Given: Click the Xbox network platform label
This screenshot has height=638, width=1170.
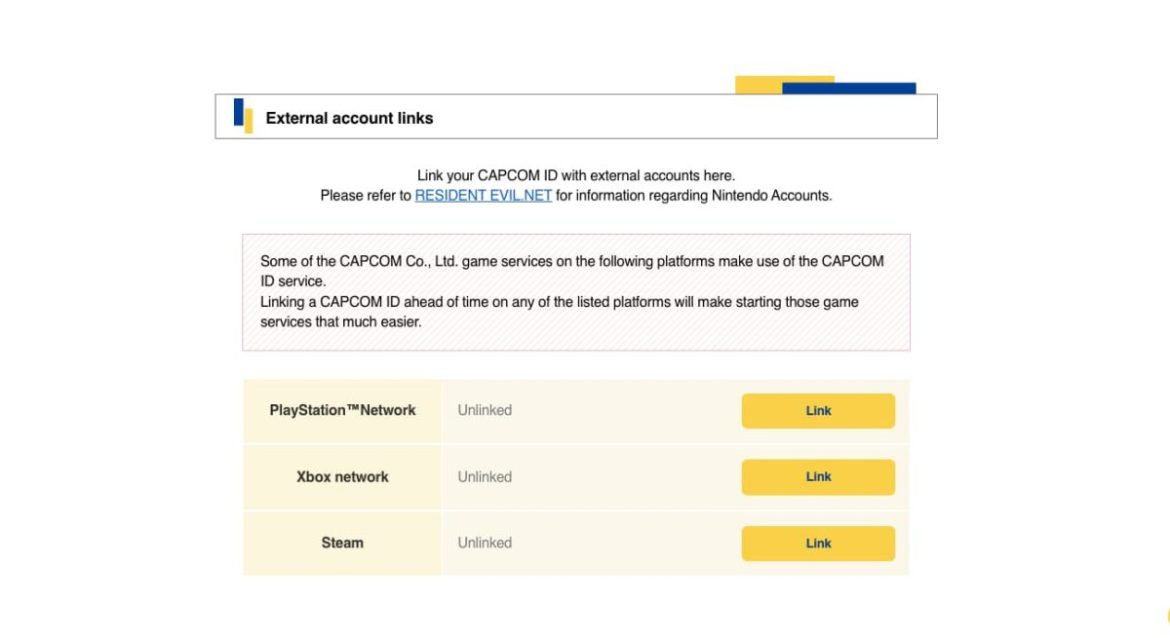Looking at the screenshot, I should pos(343,477).
